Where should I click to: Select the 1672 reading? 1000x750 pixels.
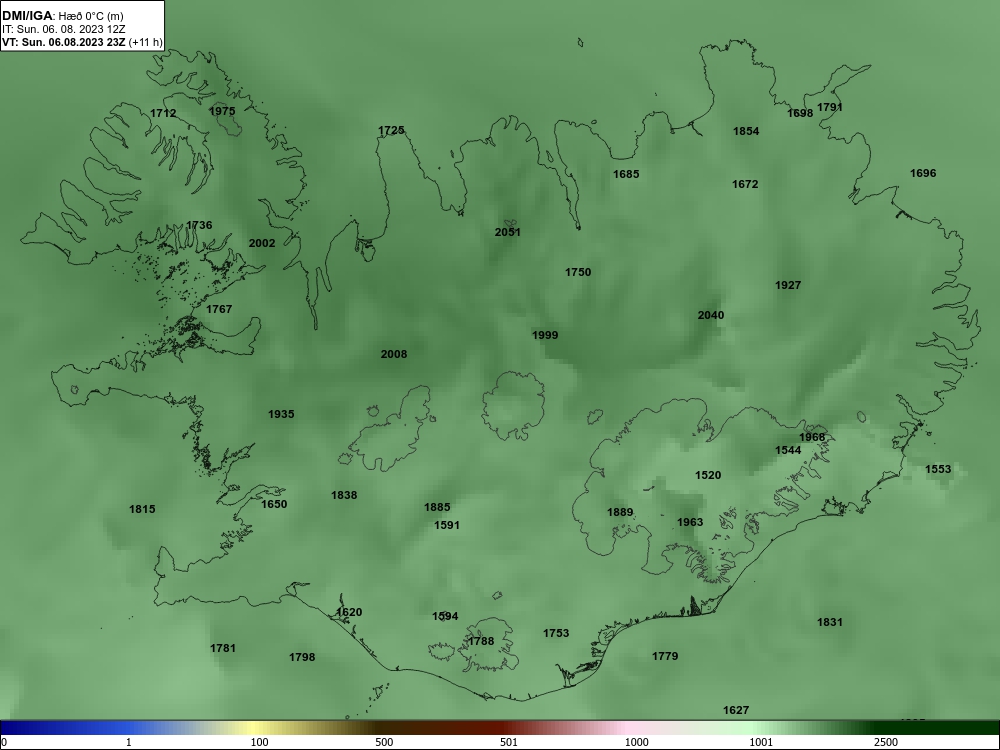click(745, 184)
